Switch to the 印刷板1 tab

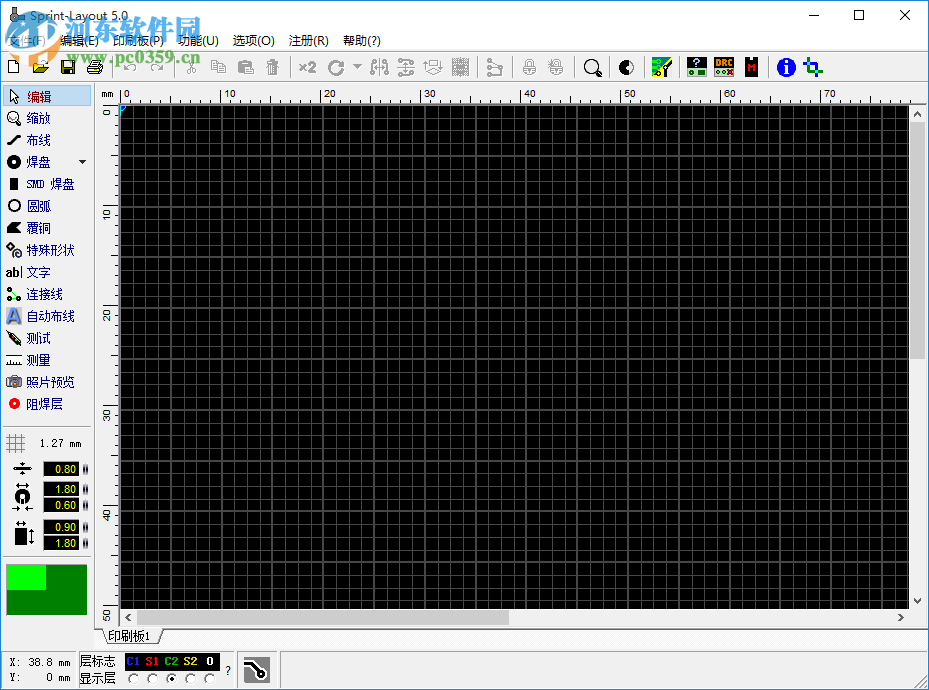click(130, 636)
